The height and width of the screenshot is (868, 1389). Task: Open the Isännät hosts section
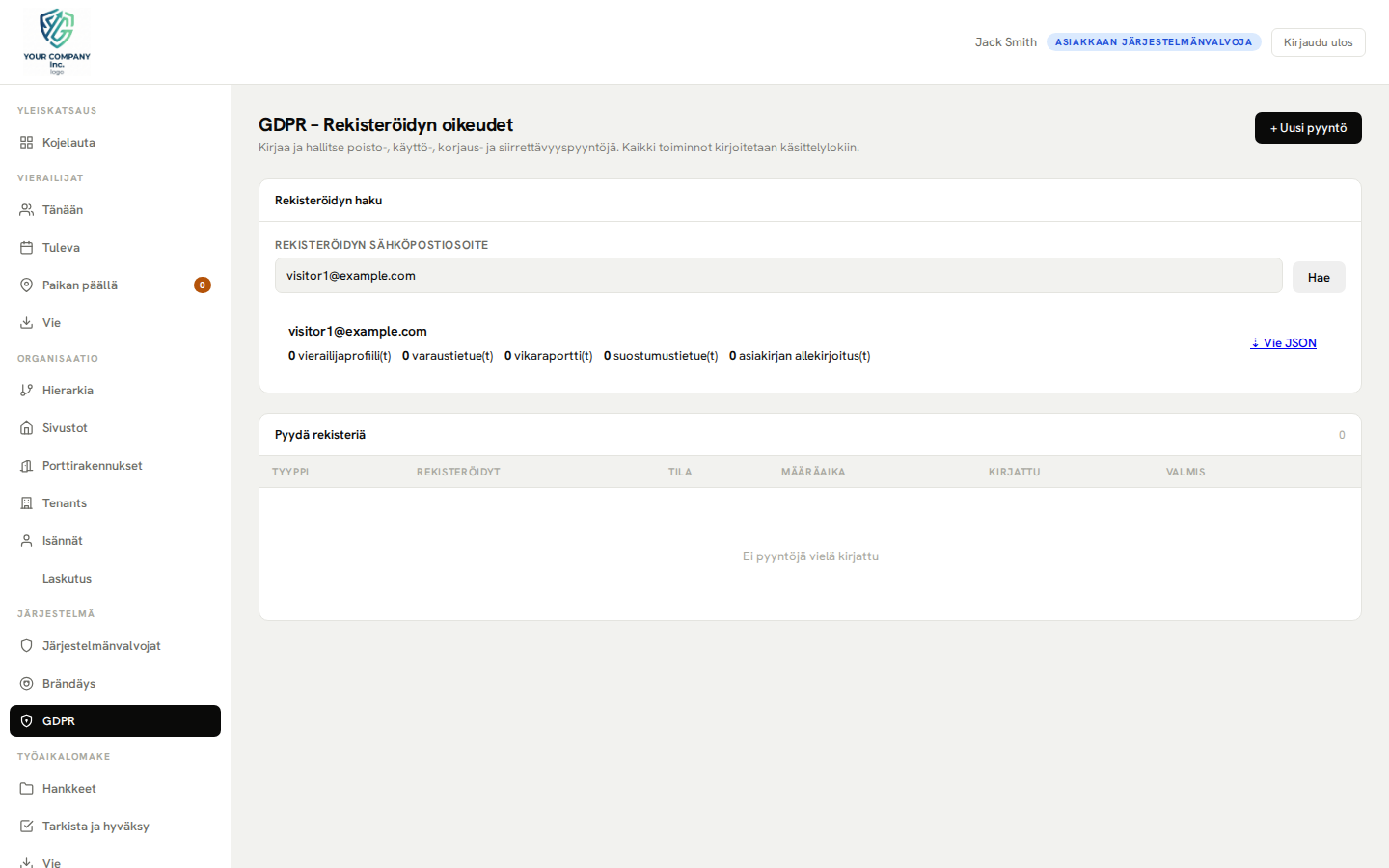62,540
